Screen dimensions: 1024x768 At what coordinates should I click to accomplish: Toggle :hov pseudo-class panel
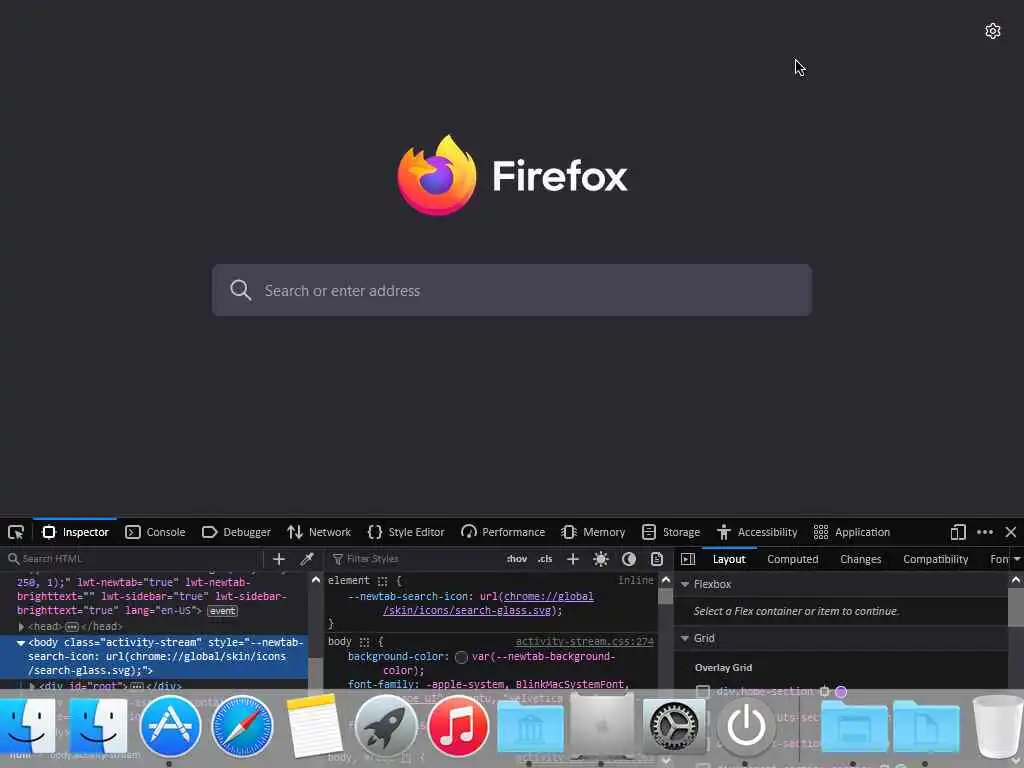[x=517, y=559]
